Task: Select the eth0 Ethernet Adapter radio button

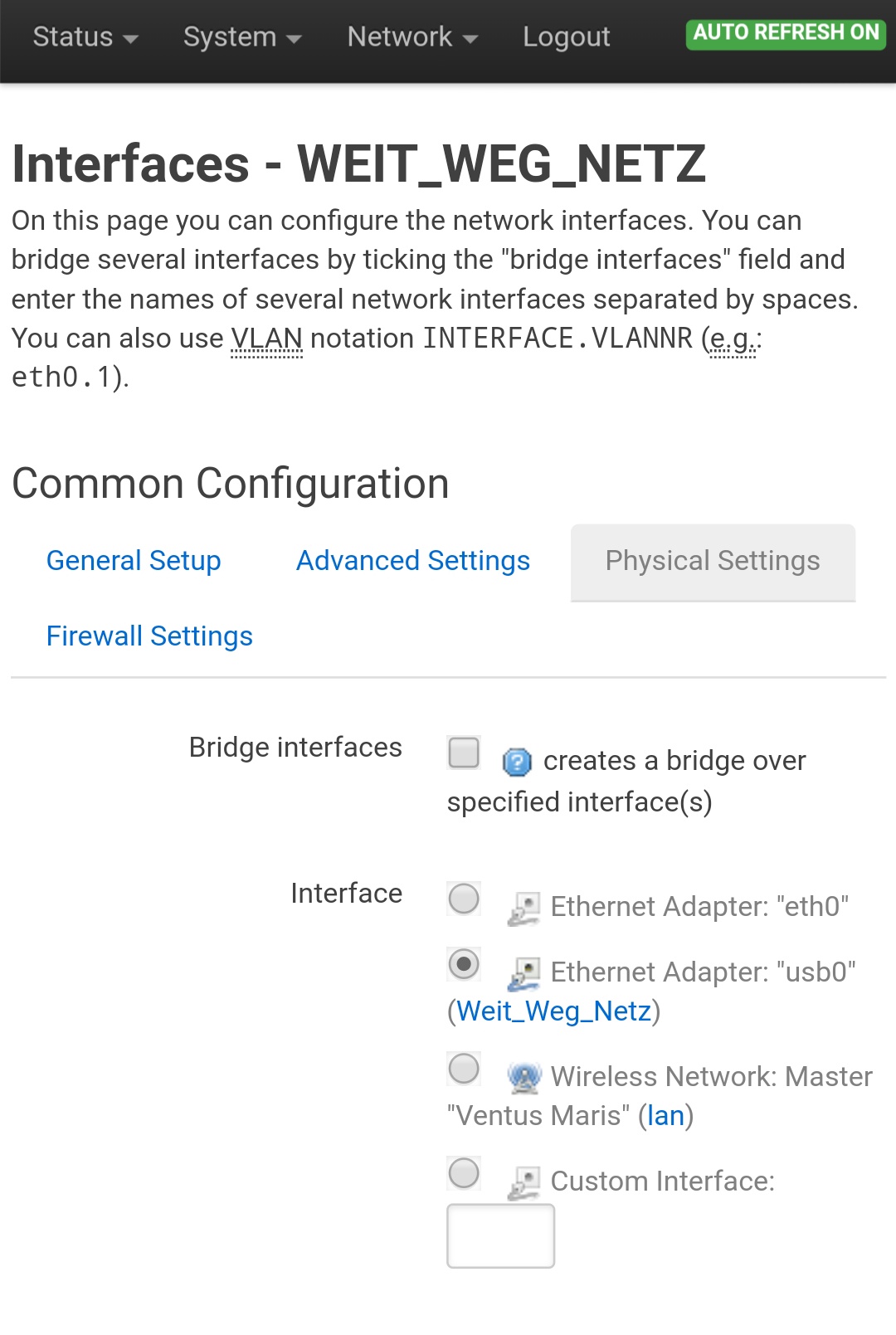Action: [464, 899]
